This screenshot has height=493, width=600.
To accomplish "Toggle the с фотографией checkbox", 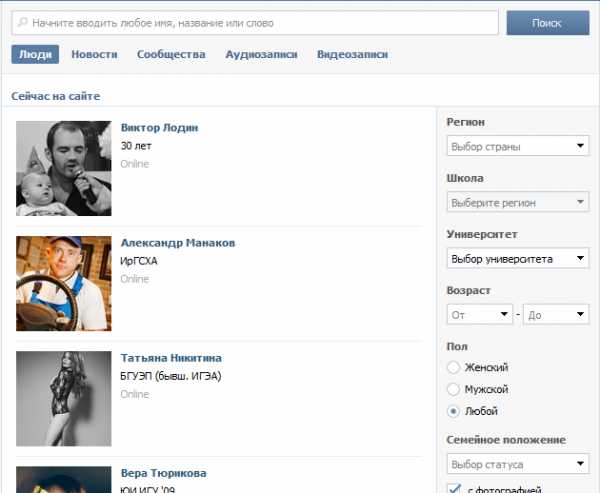I will pos(454,488).
